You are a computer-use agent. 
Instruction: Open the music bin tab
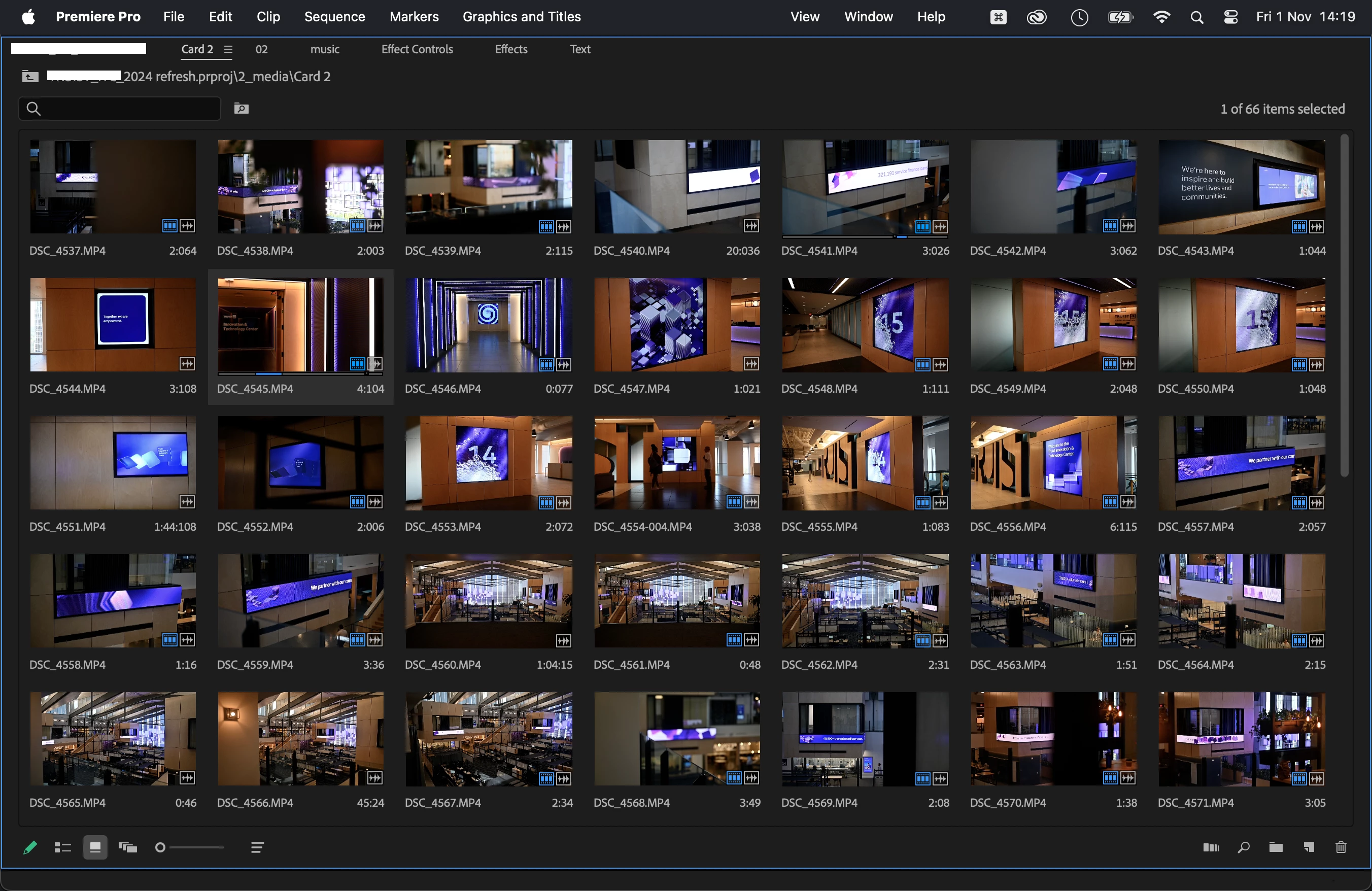point(325,50)
